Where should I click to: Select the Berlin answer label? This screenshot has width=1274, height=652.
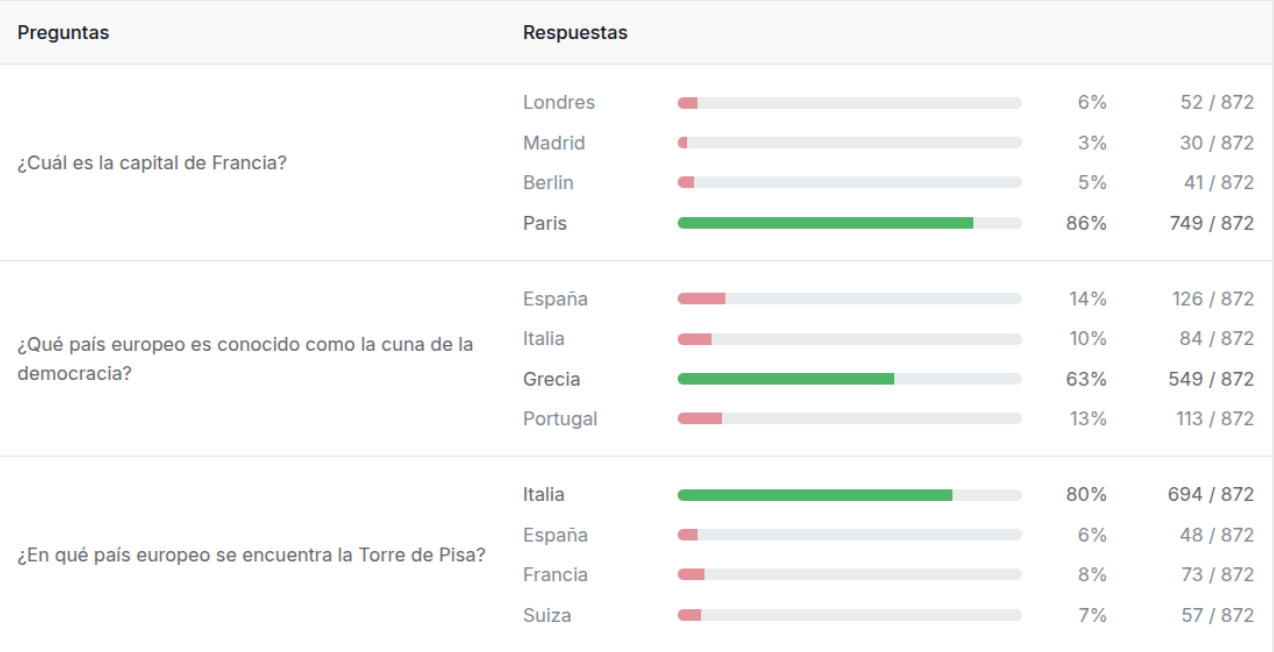pyautogui.click(x=548, y=183)
